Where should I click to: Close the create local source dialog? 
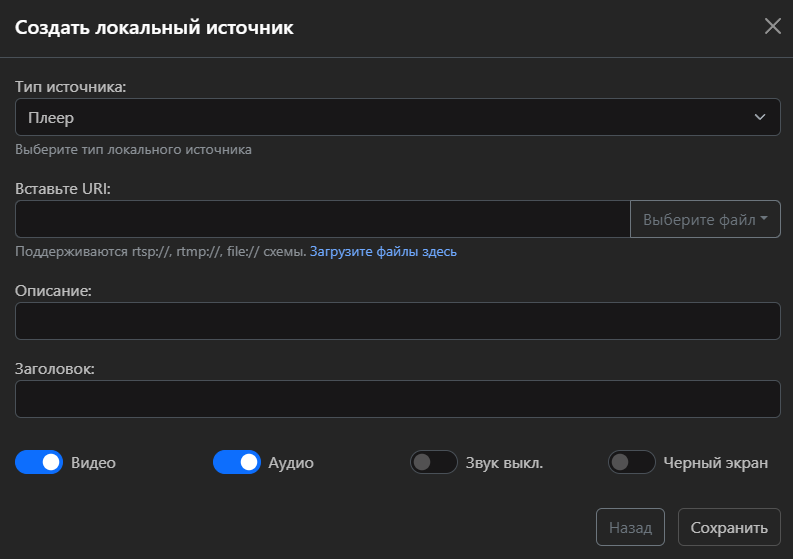(772, 27)
